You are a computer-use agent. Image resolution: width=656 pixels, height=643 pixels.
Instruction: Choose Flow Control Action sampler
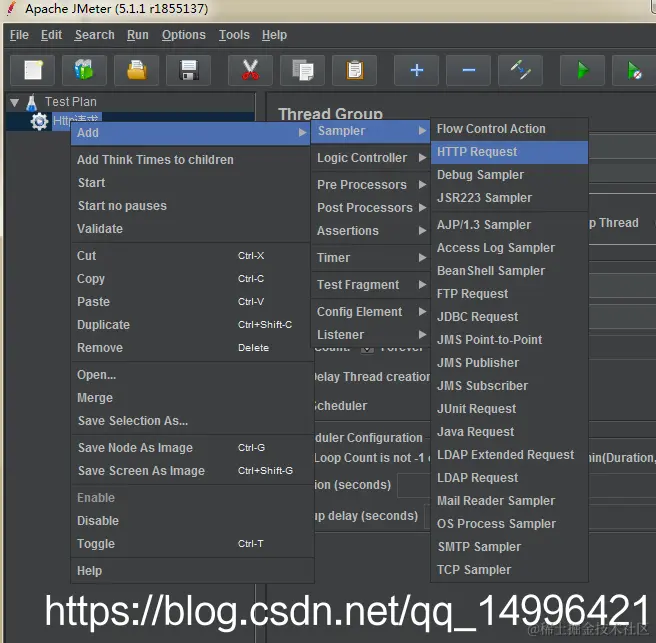click(x=509, y=129)
